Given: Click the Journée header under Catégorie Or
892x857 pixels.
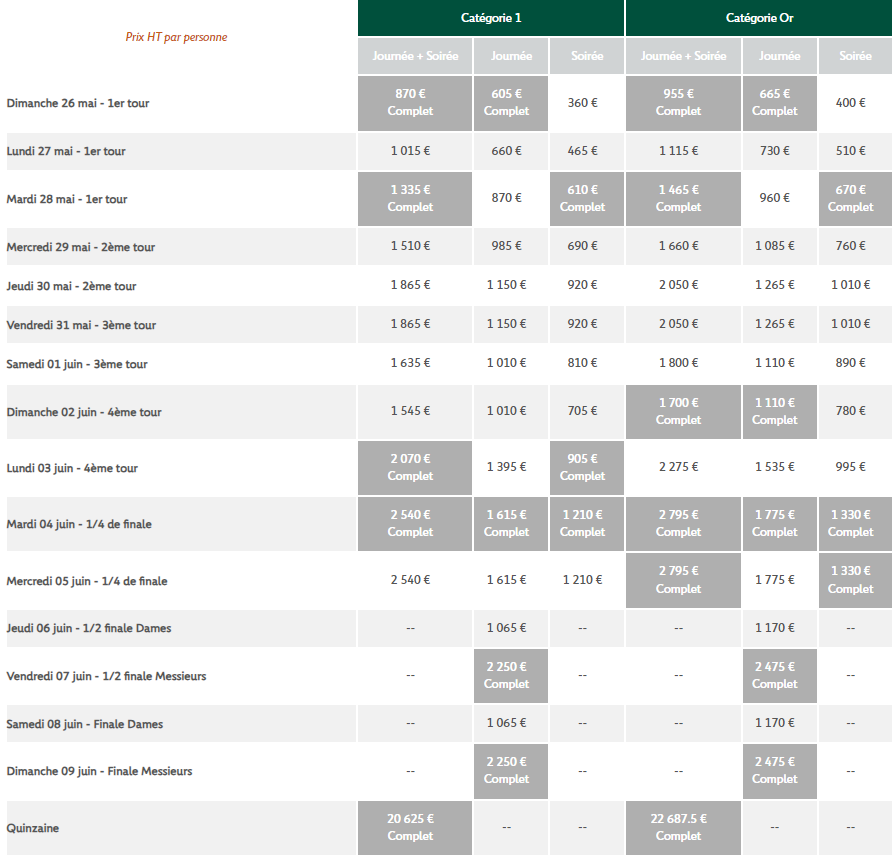Looking at the screenshot, I should click(779, 56).
